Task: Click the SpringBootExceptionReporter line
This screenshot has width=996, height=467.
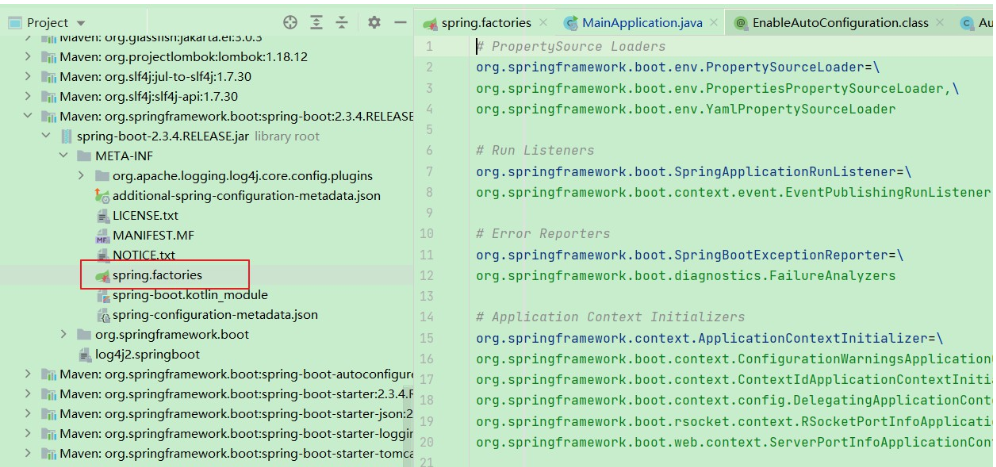Action: click(x=690, y=255)
